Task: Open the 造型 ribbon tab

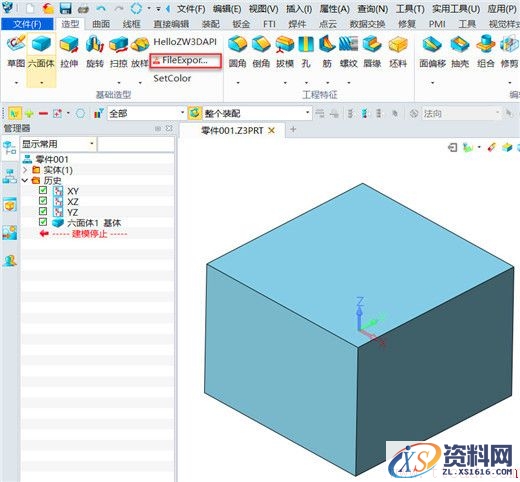Action: [x=70, y=24]
